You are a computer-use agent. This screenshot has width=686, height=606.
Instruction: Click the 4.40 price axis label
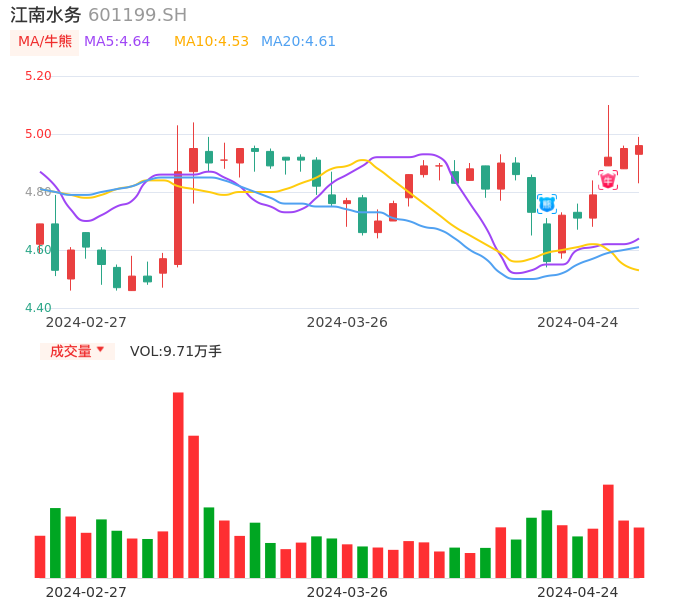38,308
